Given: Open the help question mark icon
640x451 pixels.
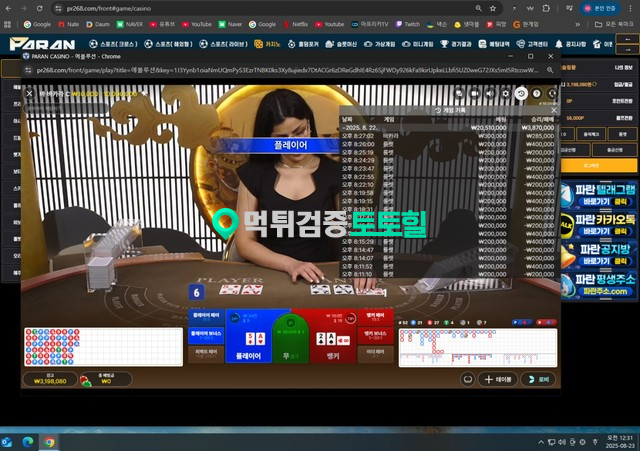Looking at the screenshot, I should coord(537,93).
